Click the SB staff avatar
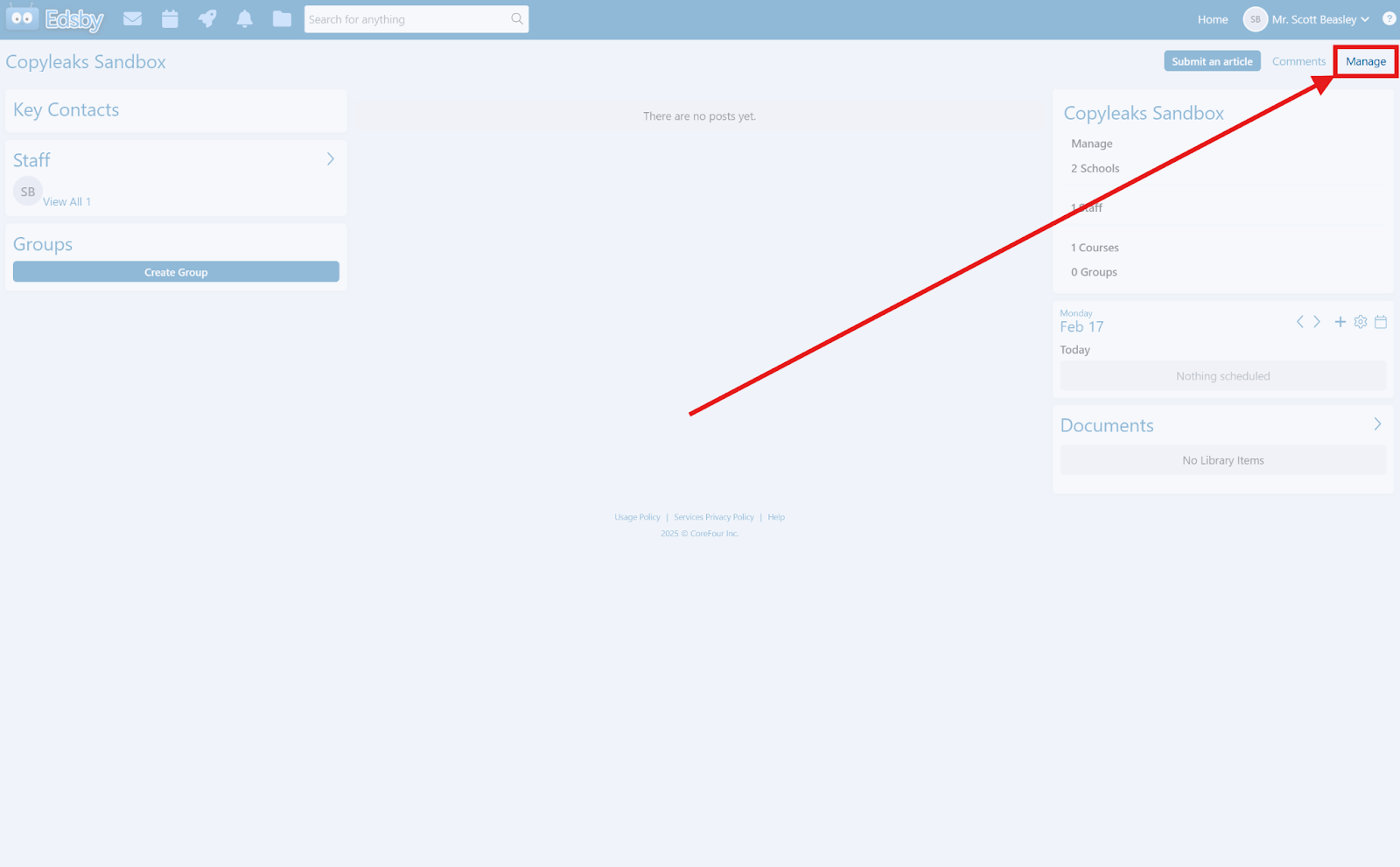This screenshot has width=1400, height=867. [x=28, y=192]
